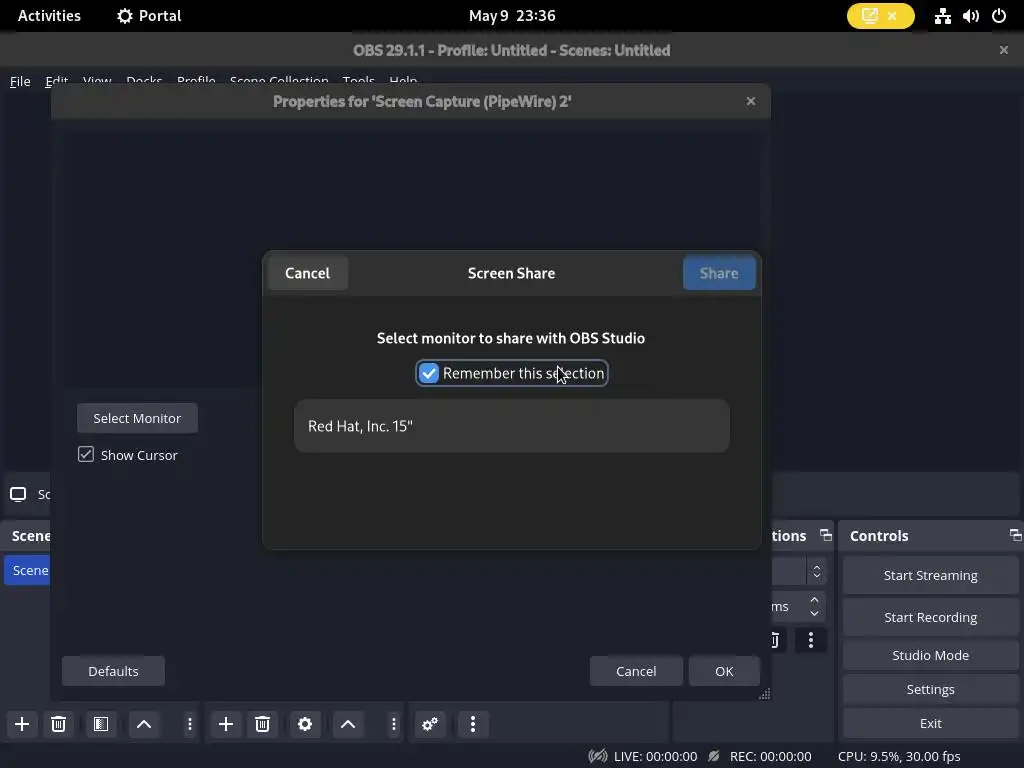Click the screen capture monitor icon
1024x768 pixels.
point(18,494)
